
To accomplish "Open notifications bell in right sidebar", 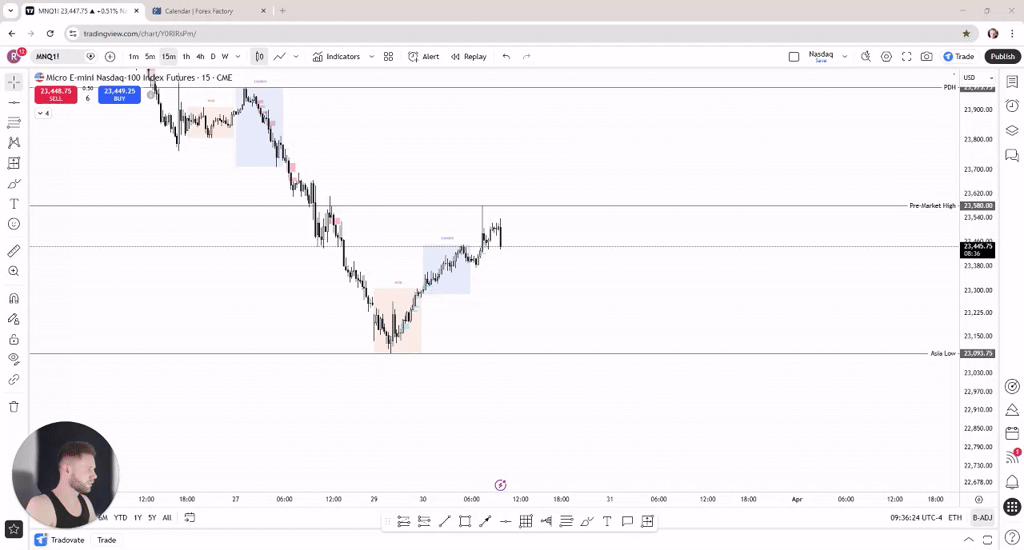I will (1012, 482).
